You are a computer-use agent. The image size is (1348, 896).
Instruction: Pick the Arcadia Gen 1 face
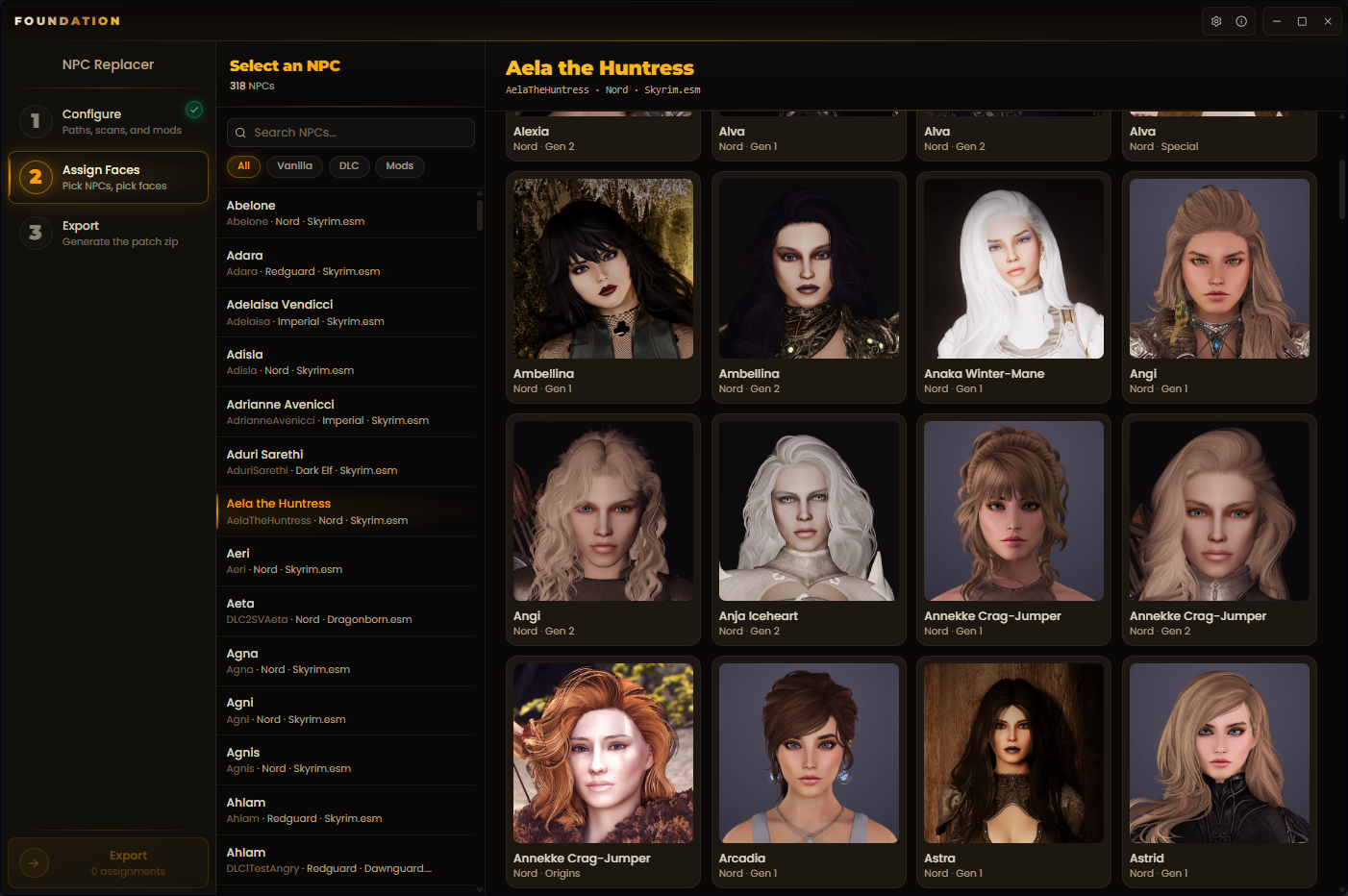809,772
